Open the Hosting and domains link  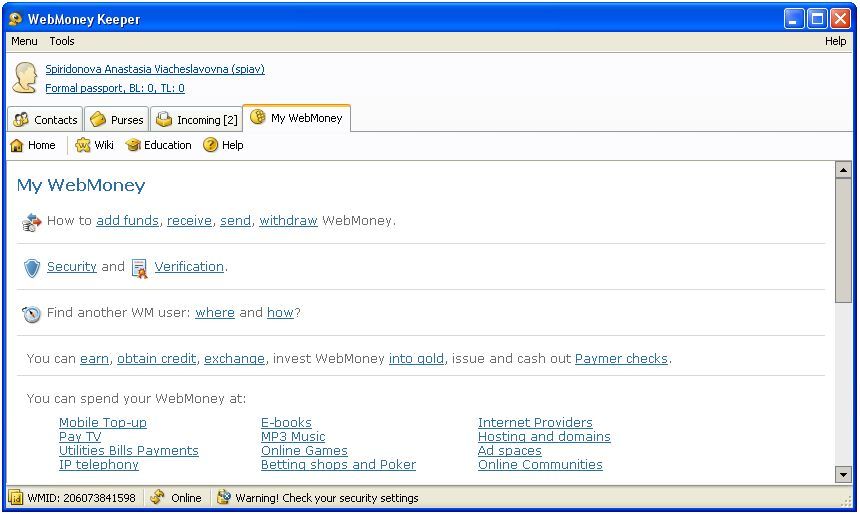[544, 437]
